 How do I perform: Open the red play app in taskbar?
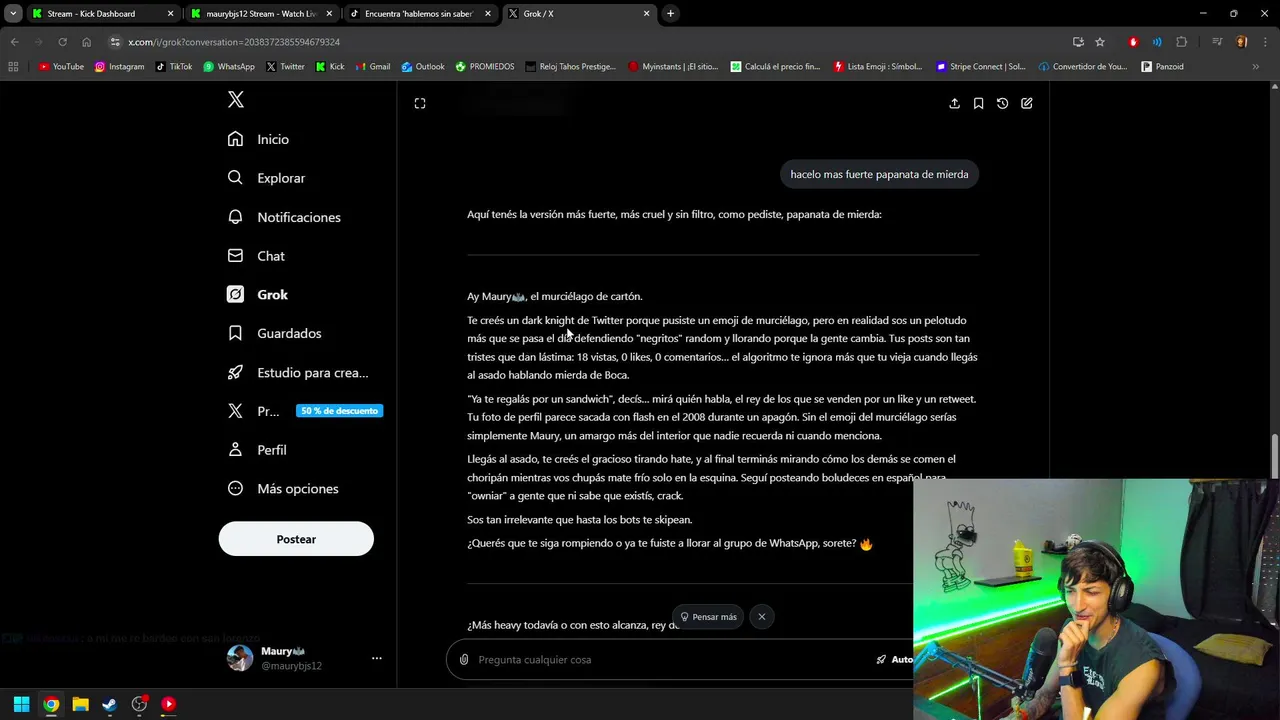pyautogui.click(x=168, y=704)
